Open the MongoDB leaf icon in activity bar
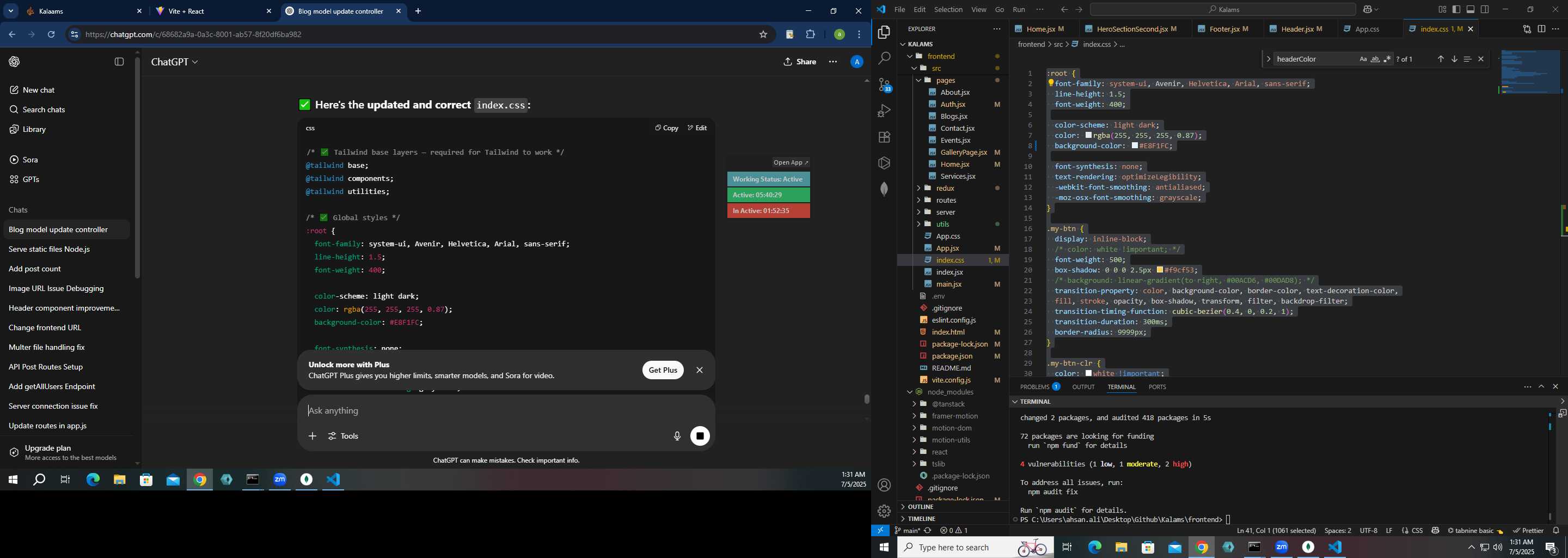This screenshot has height=558, width=1568. (x=884, y=189)
